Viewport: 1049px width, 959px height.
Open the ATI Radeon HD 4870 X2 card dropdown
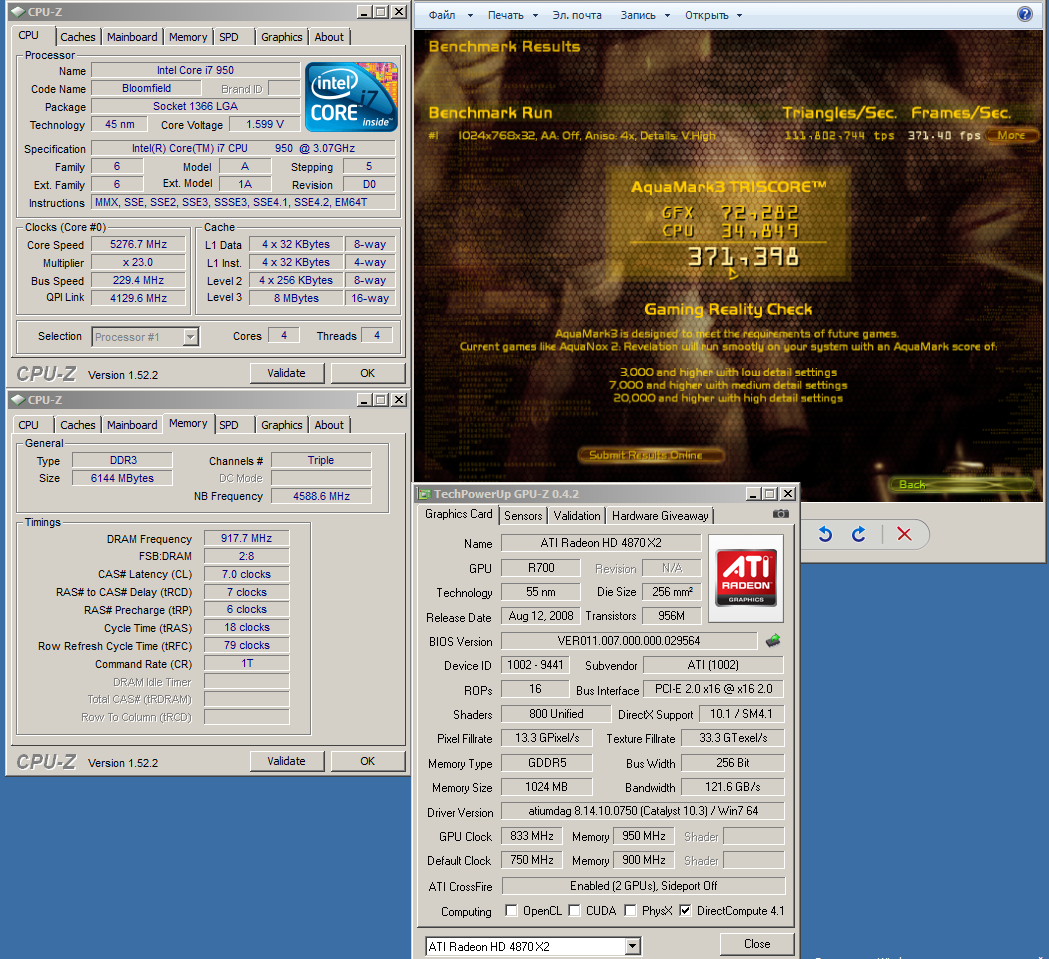[633, 946]
